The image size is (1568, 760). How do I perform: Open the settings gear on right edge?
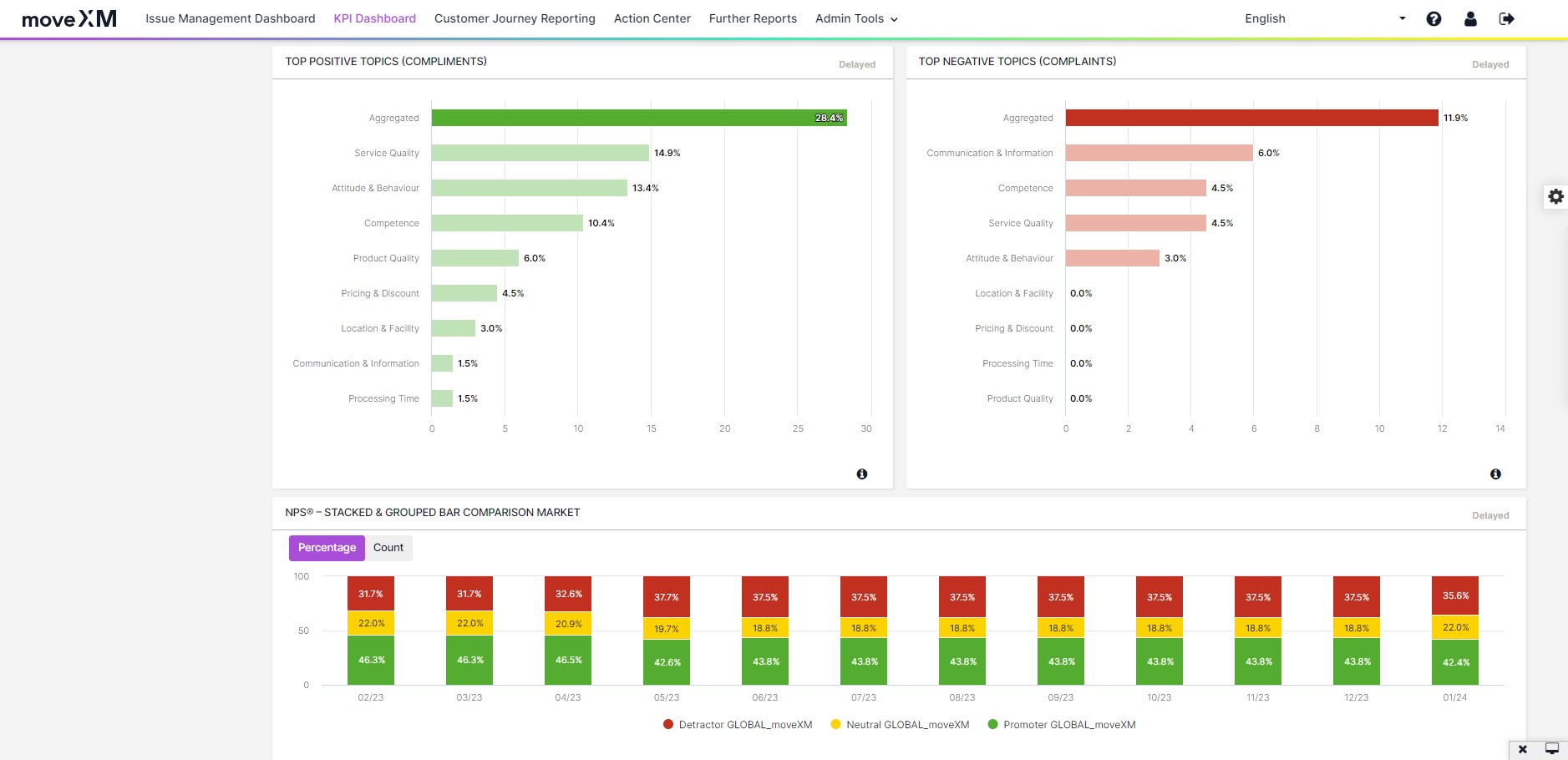coord(1555,196)
